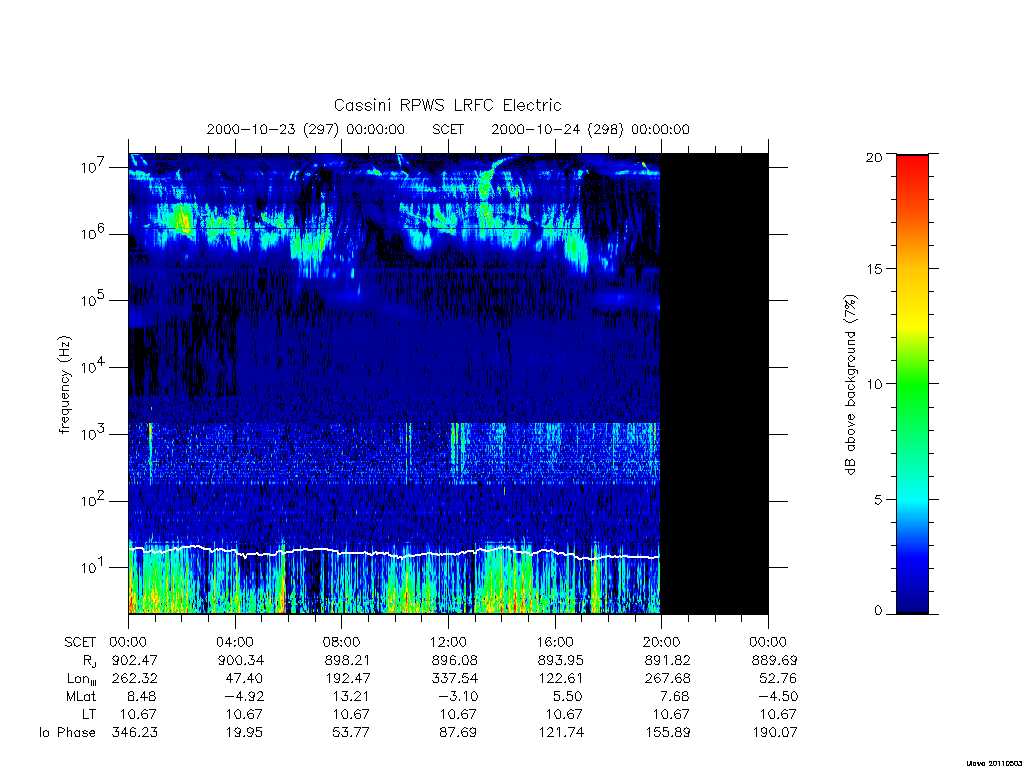Click the RJ value '889.69'
The width and height of the screenshot is (1024, 768).
point(775,661)
